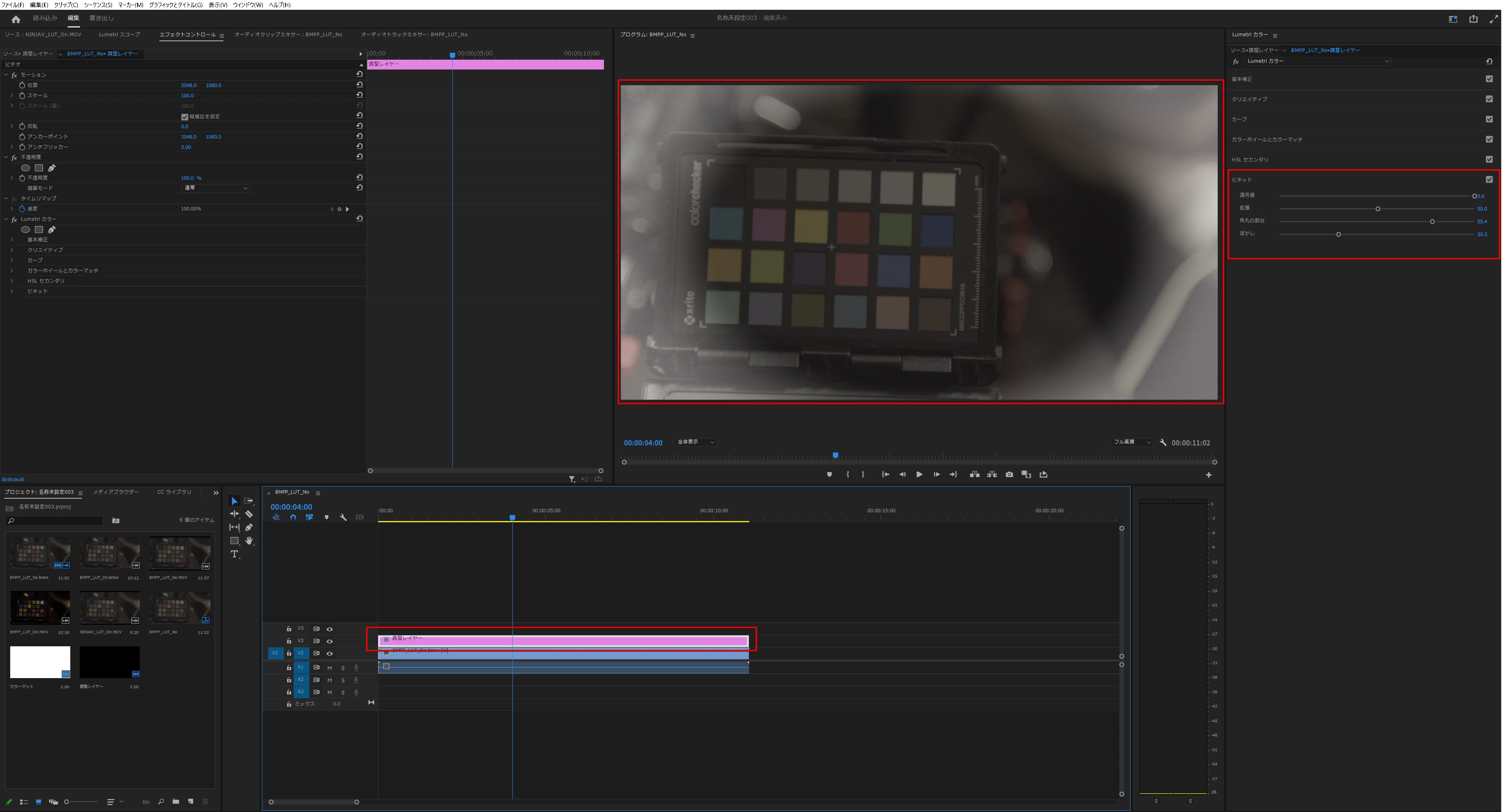Open the フル画質 playback resolution dropdown
The image size is (1502, 812).
point(1131,442)
